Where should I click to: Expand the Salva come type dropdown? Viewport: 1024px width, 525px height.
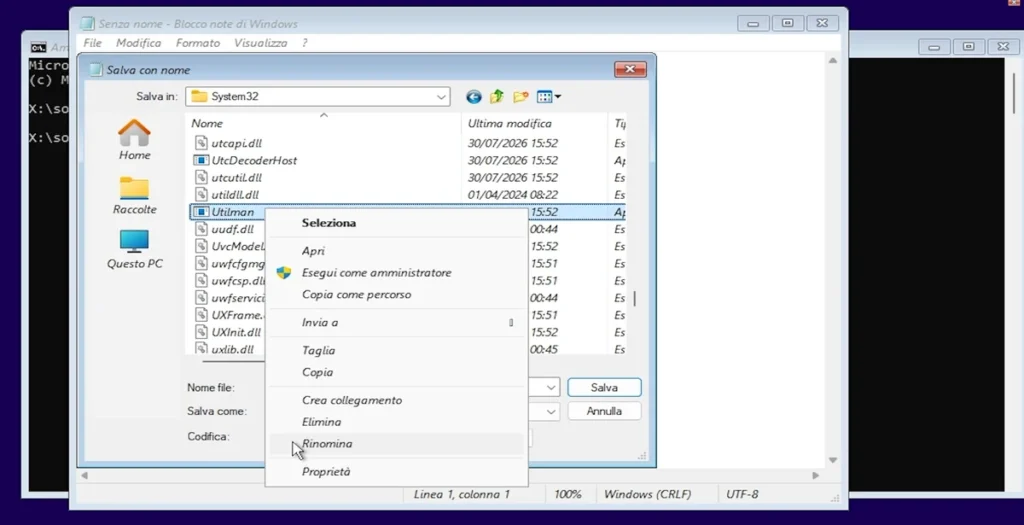pos(551,411)
